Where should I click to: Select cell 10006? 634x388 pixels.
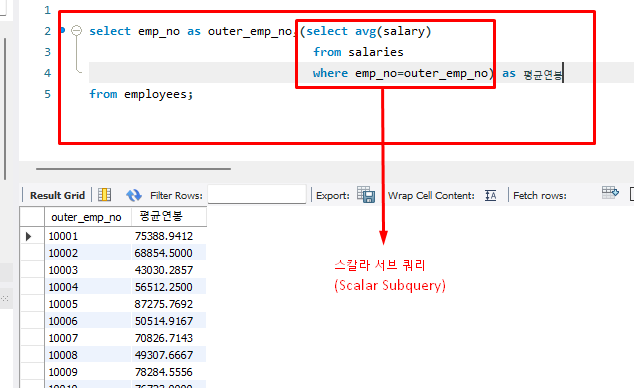(88, 321)
